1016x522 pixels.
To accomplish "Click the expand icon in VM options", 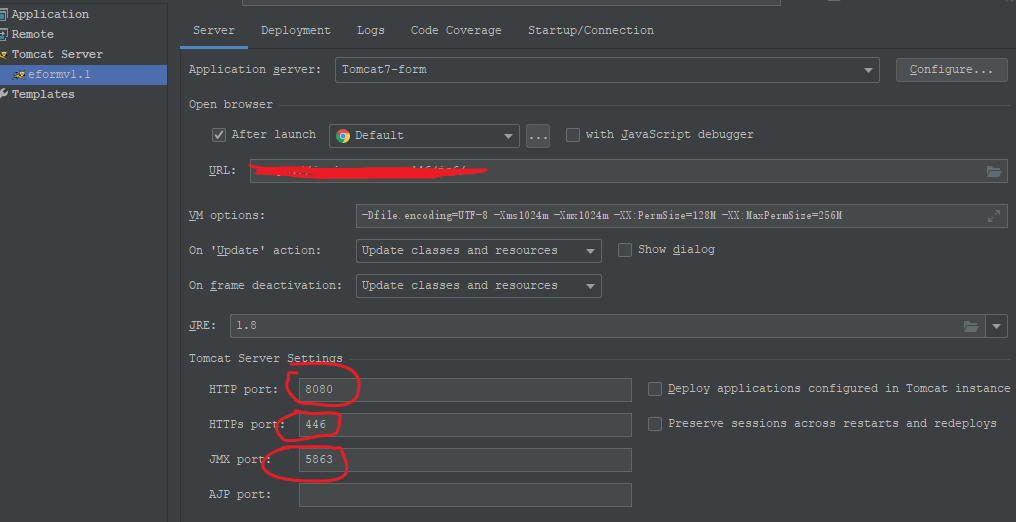I will point(993,216).
